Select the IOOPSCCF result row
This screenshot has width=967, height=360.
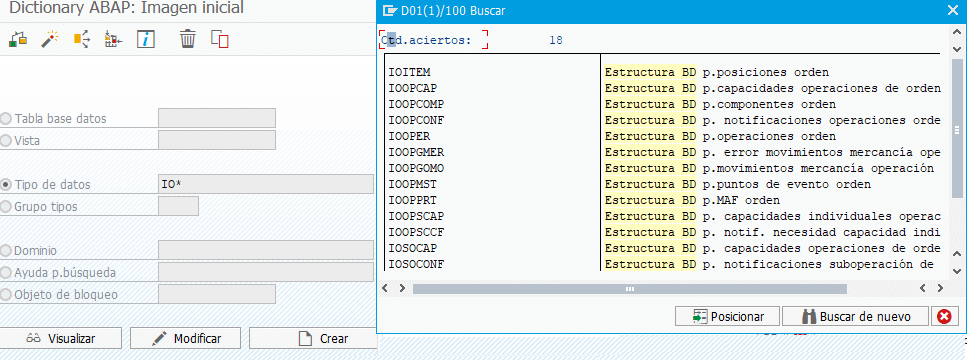pos(664,232)
